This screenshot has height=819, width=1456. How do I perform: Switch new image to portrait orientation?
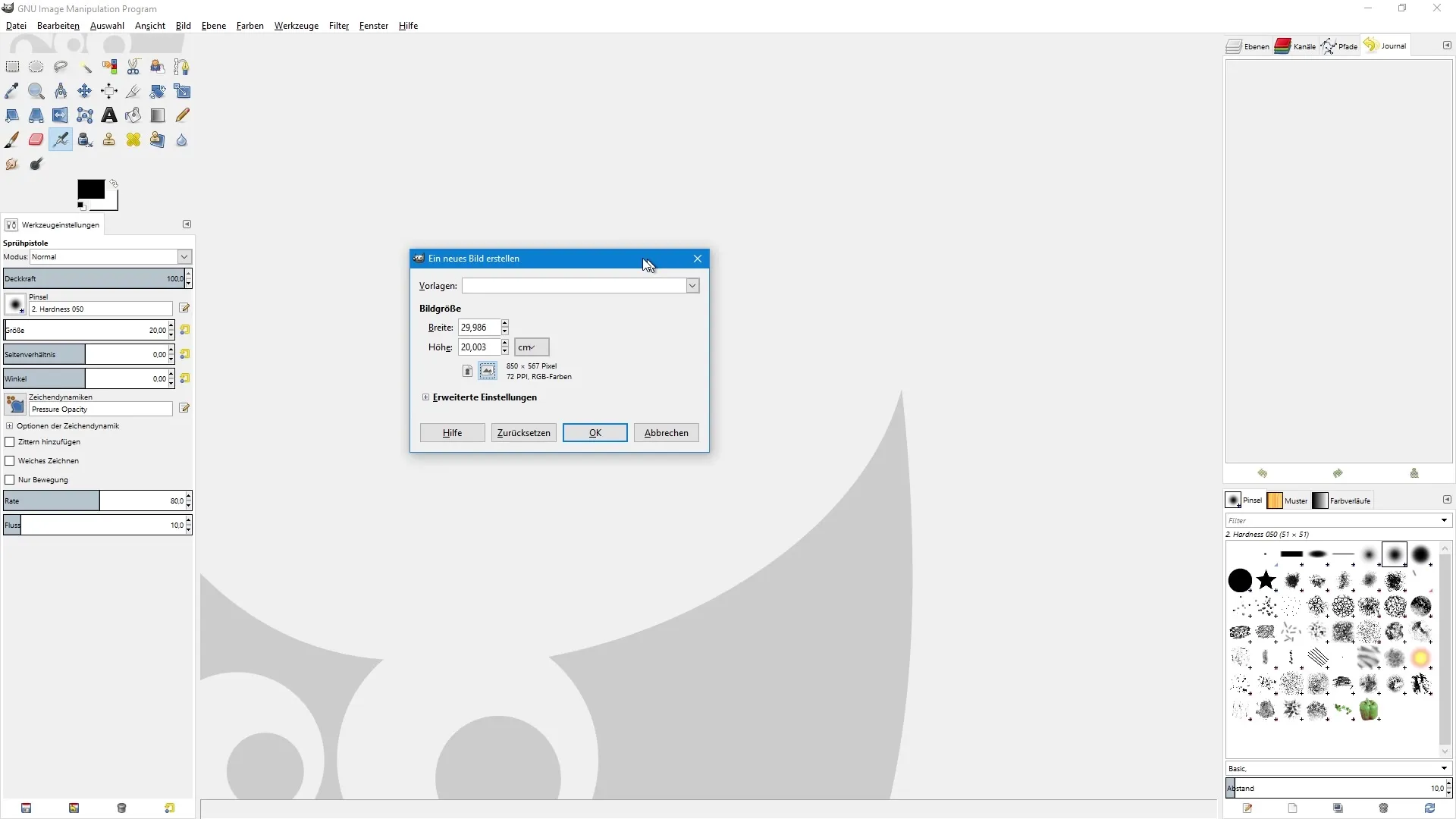point(468,371)
